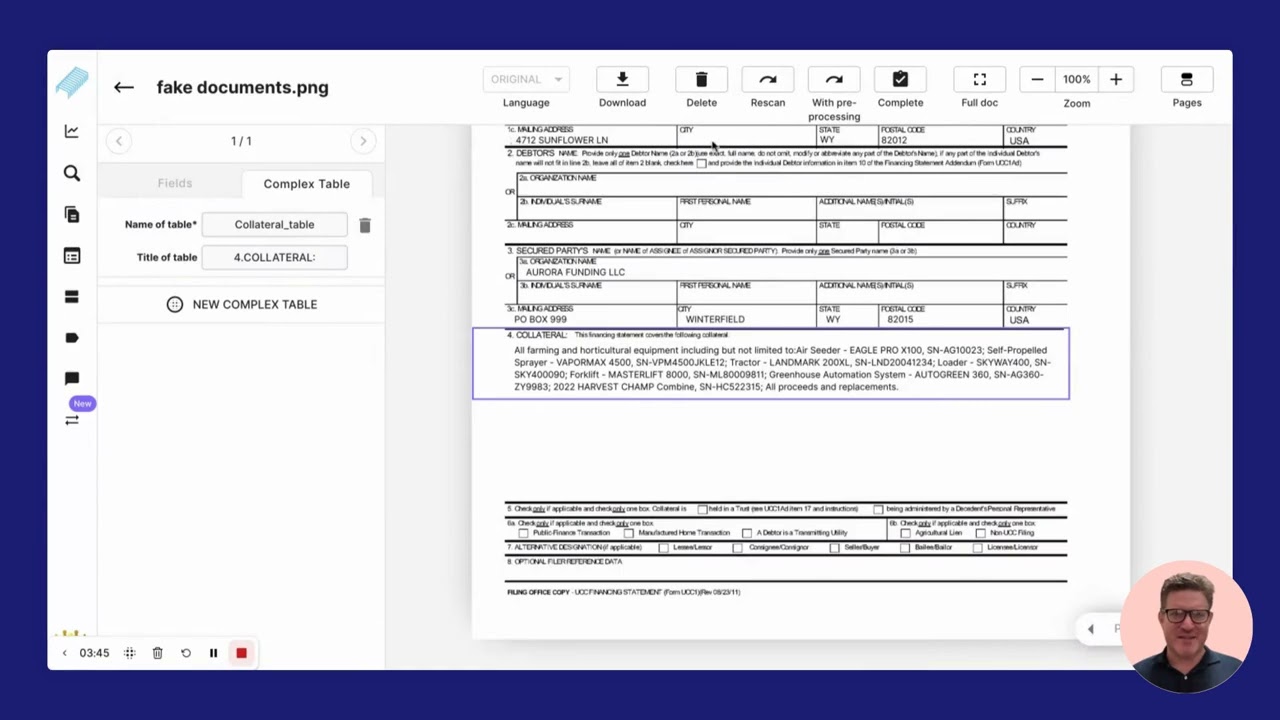This screenshot has width=1280, height=720.
Task: Check the 'held in a Trust' box
Action: [702, 509]
